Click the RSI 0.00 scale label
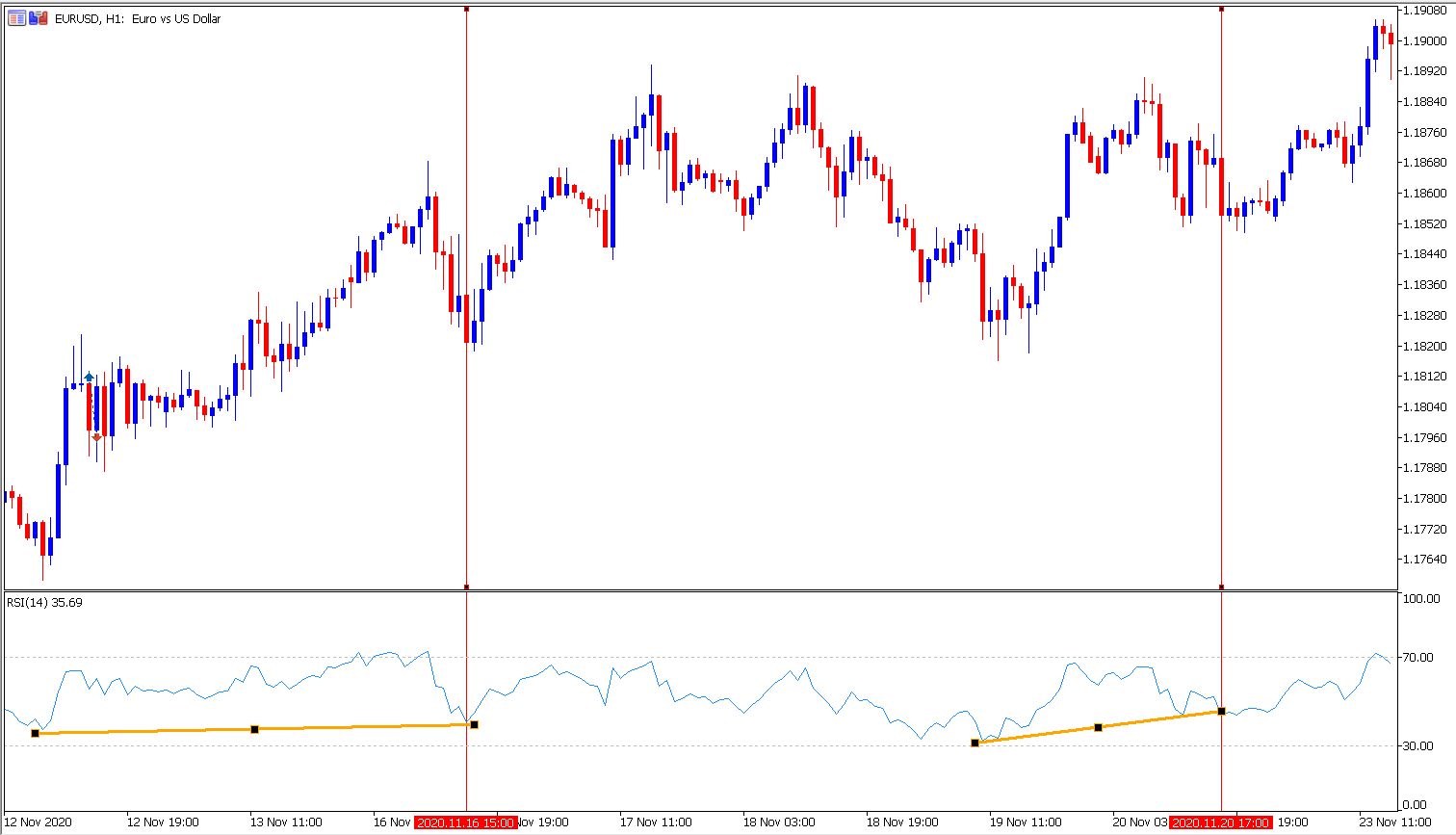The width and height of the screenshot is (1456, 835). point(1416,804)
